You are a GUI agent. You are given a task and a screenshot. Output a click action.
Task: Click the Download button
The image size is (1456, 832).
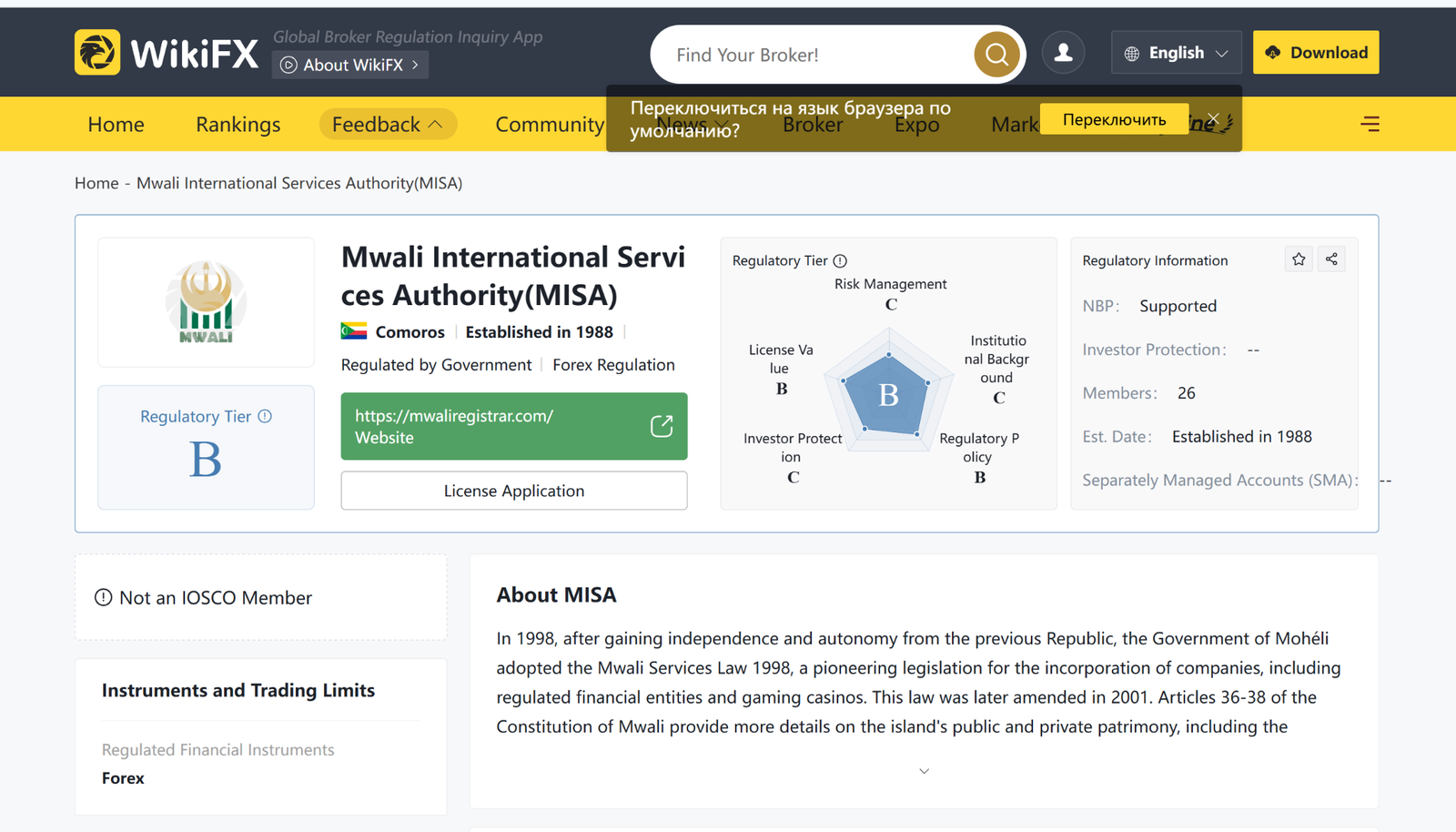coord(1316,53)
